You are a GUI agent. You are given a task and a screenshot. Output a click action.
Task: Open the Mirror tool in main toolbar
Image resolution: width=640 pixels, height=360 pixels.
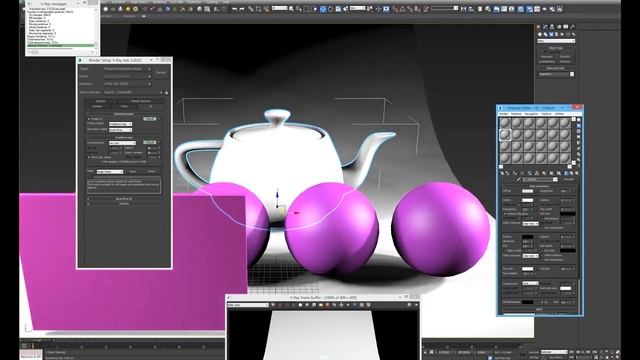click(463, 9)
